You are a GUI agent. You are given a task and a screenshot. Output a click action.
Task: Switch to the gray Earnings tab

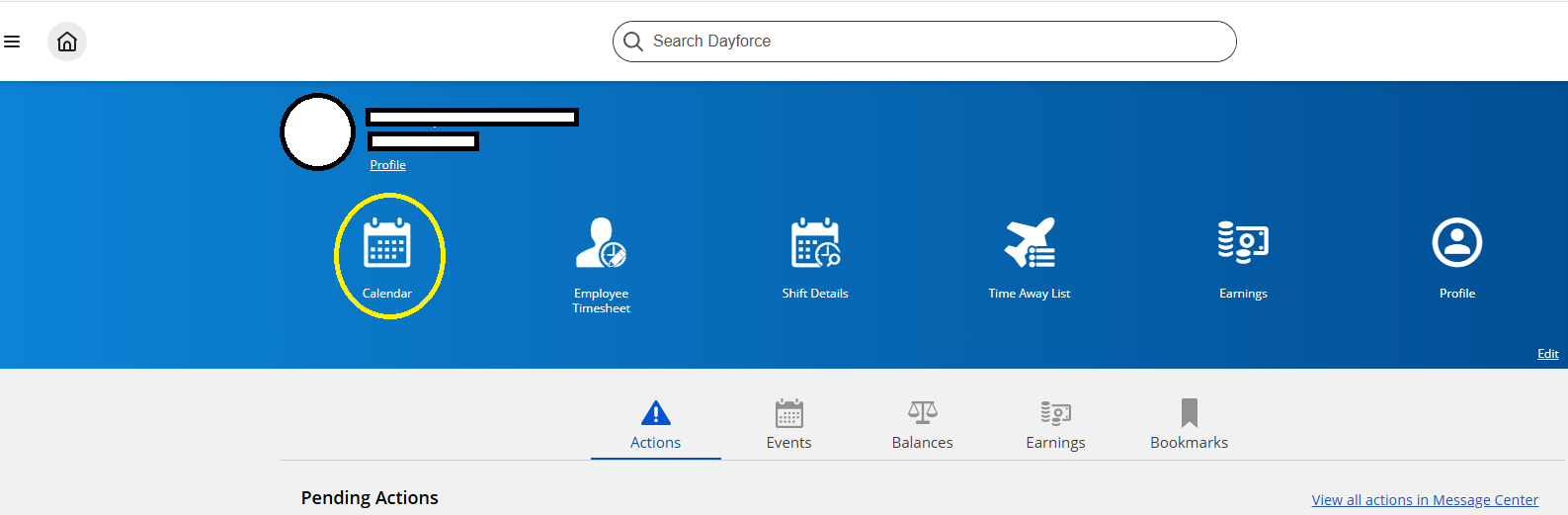point(1056,426)
